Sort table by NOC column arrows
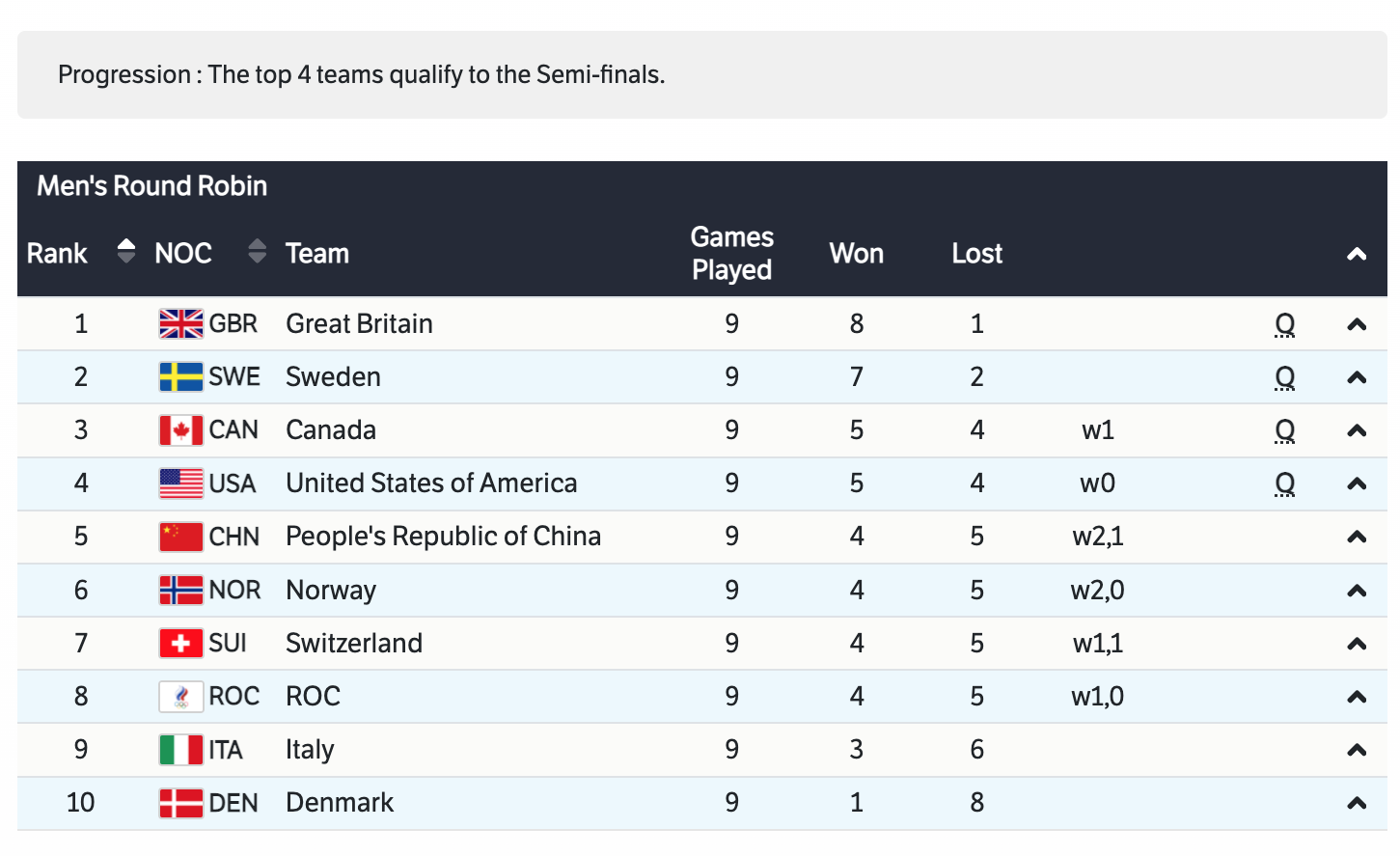The height and width of the screenshot is (856, 1400). 257,252
